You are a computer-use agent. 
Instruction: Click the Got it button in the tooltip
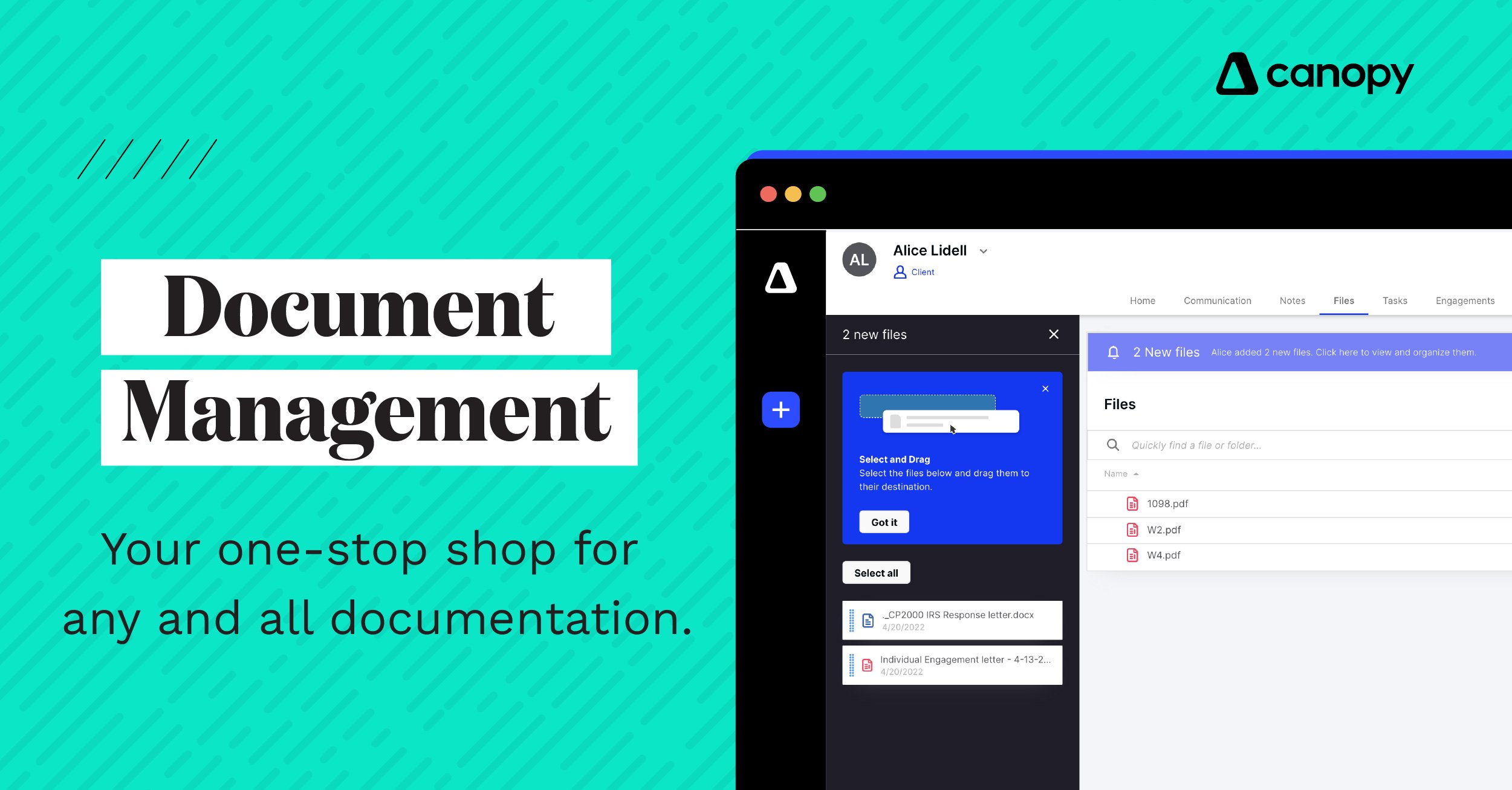[x=884, y=522]
